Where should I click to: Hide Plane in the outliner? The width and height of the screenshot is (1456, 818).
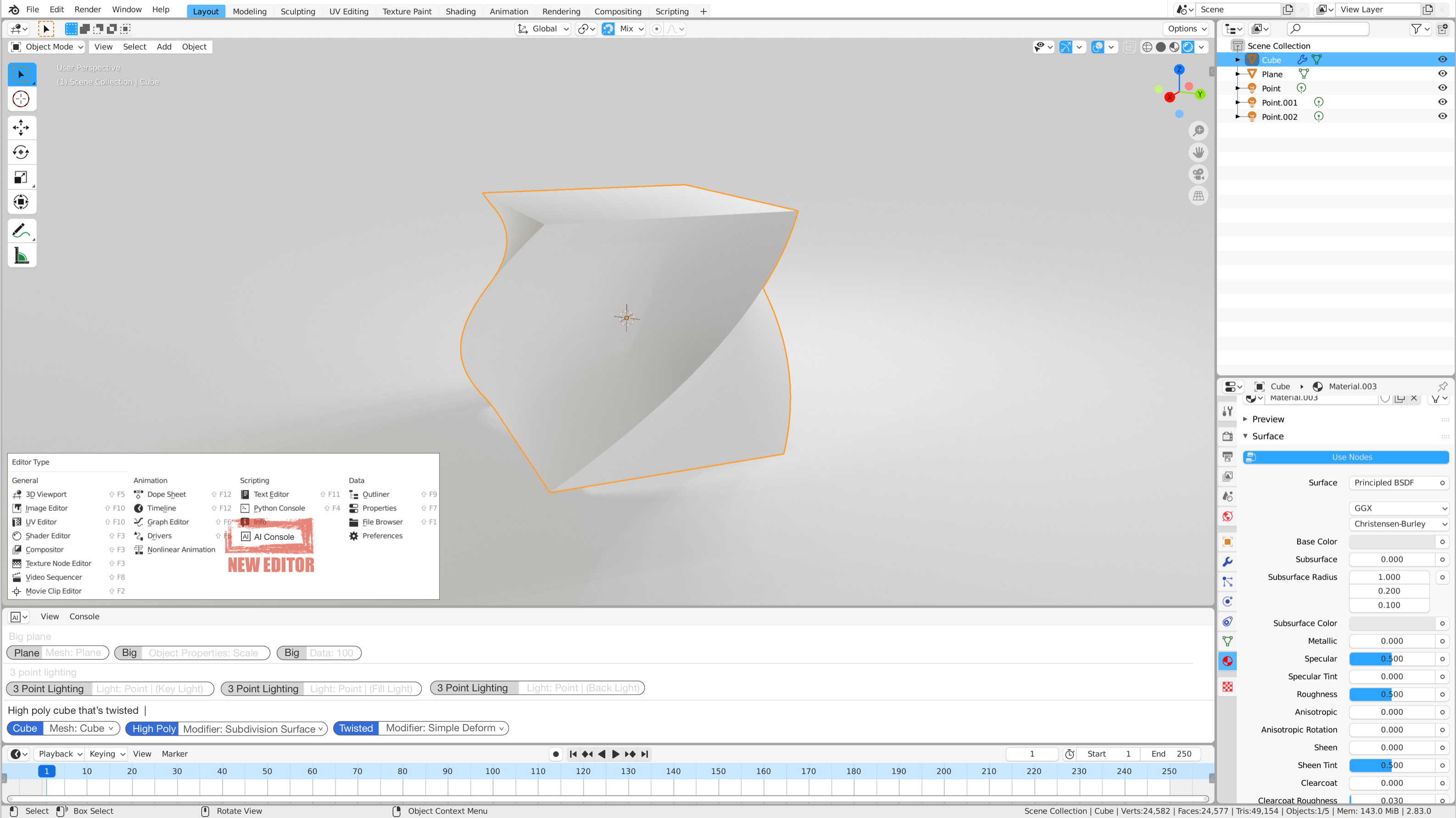[x=1442, y=73]
